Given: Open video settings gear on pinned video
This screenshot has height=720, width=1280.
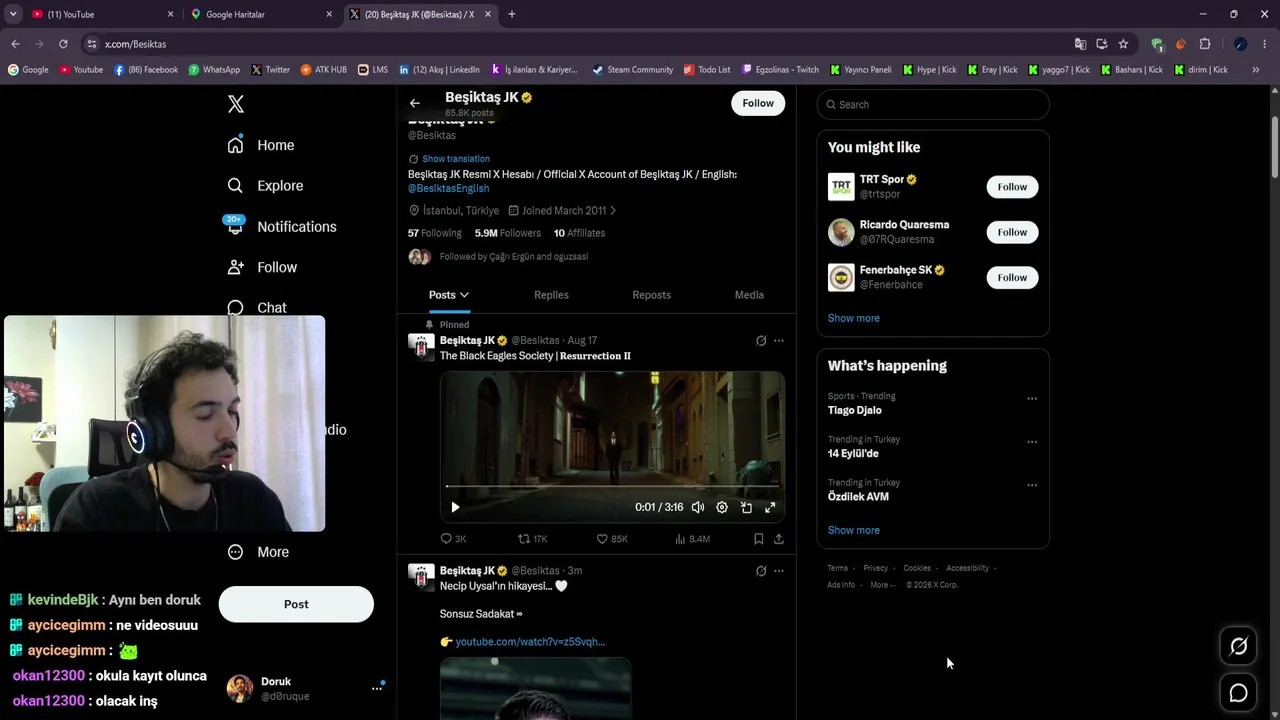Looking at the screenshot, I should tap(722, 507).
